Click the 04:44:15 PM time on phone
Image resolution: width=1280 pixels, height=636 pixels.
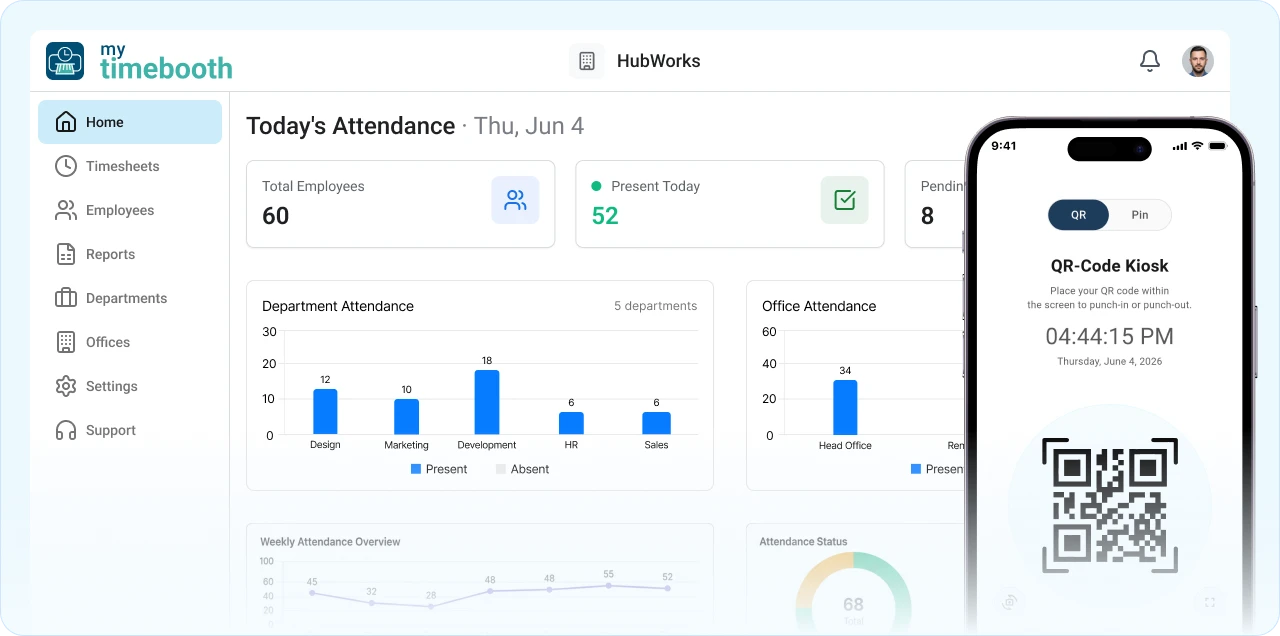pyautogui.click(x=1110, y=336)
